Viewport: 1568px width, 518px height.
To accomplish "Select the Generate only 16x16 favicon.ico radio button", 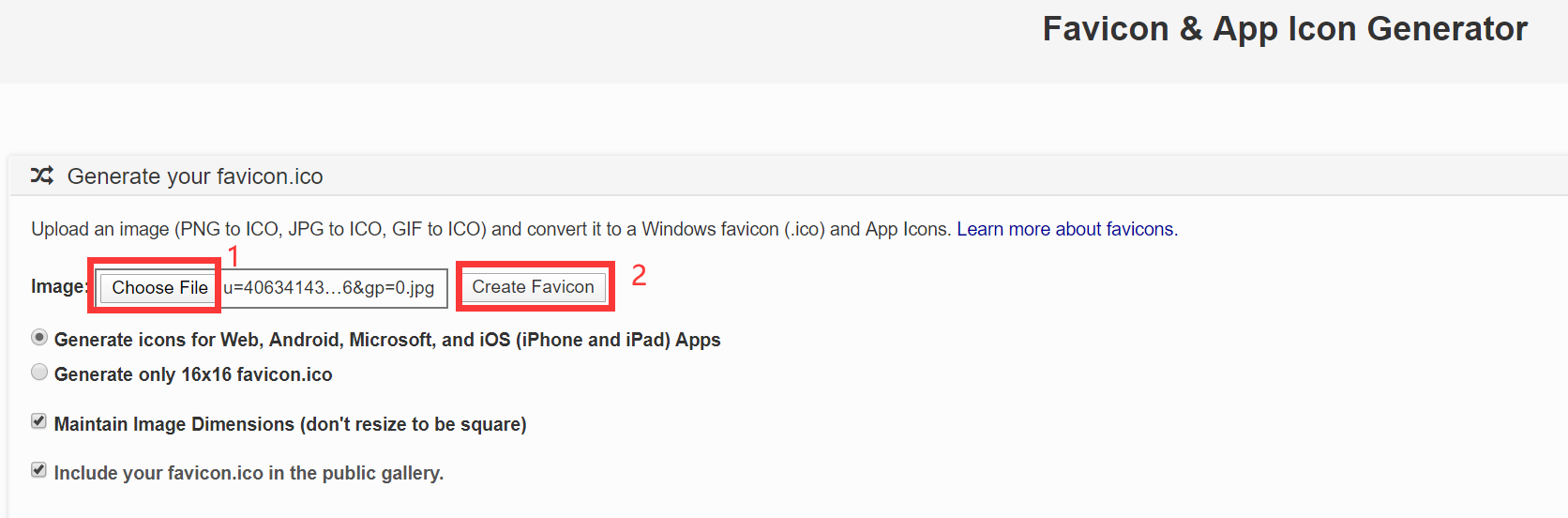I will click(39, 372).
